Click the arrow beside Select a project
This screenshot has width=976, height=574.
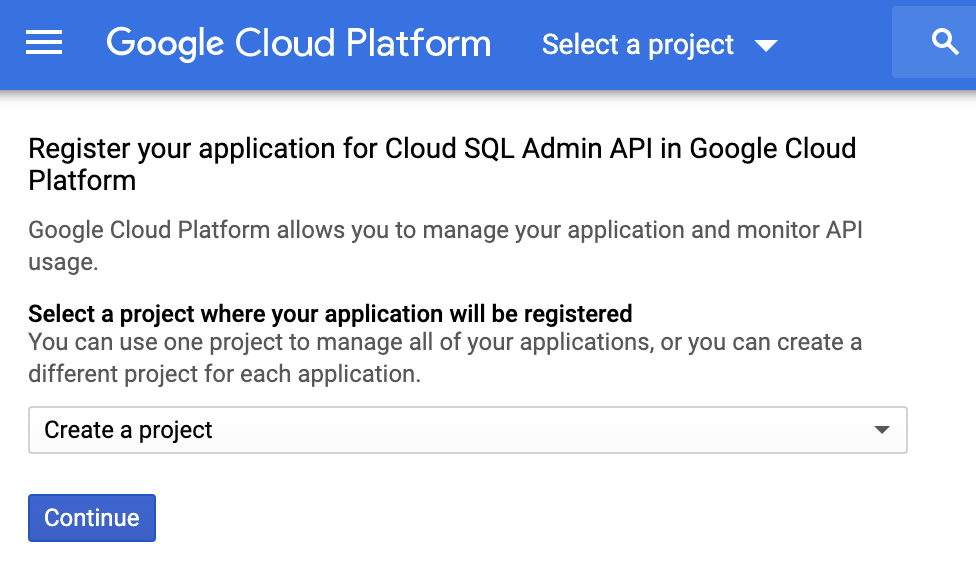click(x=766, y=46)
